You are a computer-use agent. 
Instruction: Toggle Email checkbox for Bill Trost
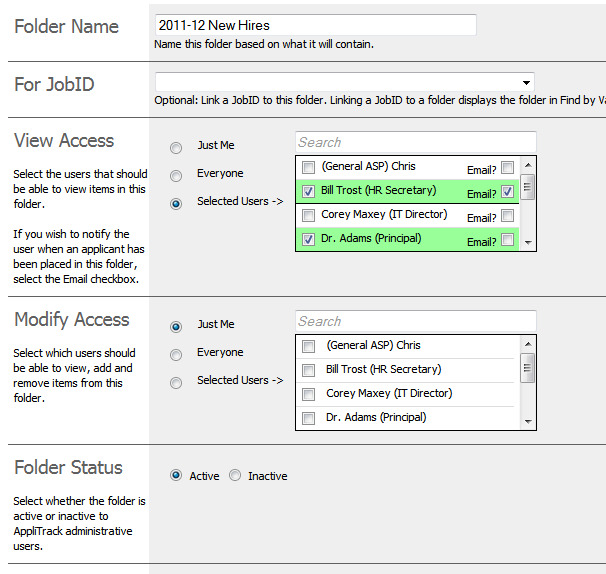click(x=508, y=192)
